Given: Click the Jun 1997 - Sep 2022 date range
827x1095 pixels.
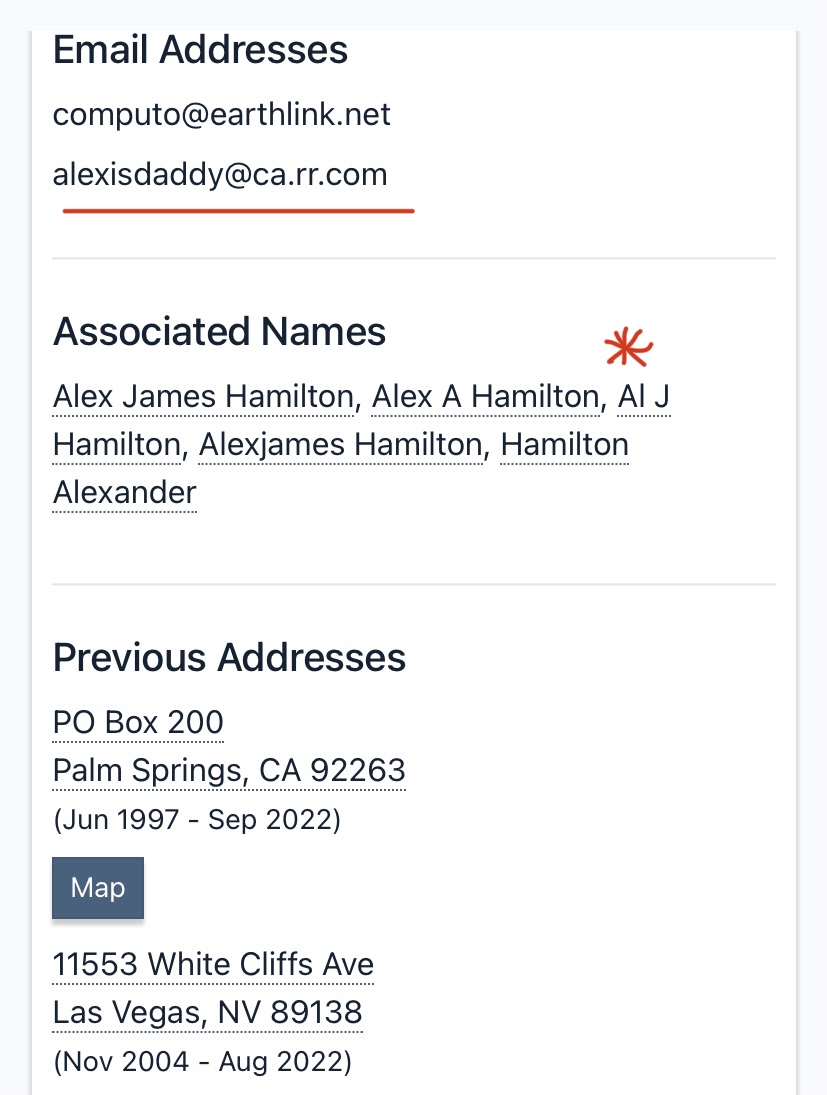Looking at the screenshot, I should click(197, 819).
